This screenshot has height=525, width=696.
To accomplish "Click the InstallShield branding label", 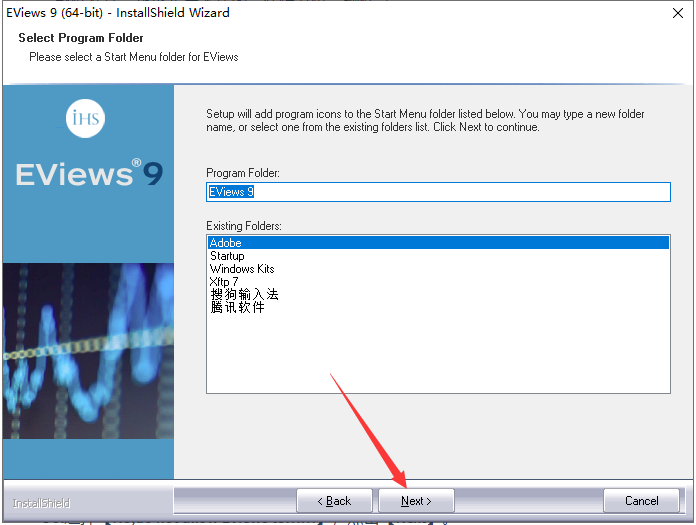I will [x=41, y=503].
